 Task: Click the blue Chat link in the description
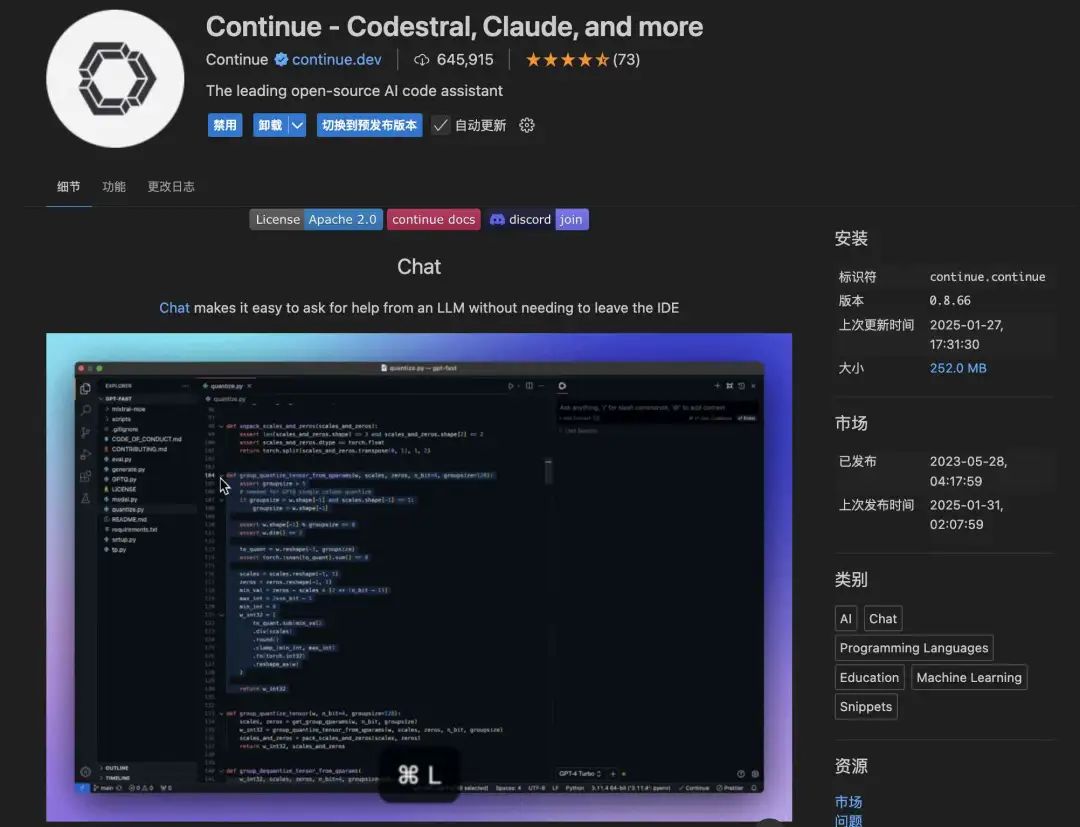pos(174,308)
